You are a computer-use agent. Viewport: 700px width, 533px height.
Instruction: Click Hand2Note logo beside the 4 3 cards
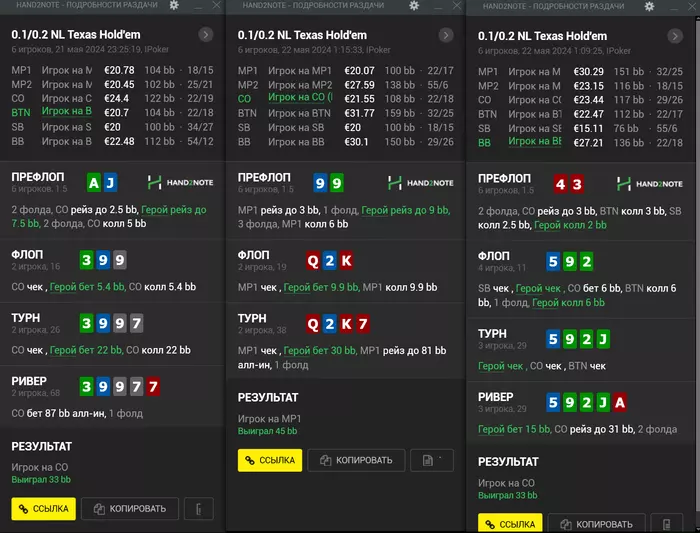point(650,184)
